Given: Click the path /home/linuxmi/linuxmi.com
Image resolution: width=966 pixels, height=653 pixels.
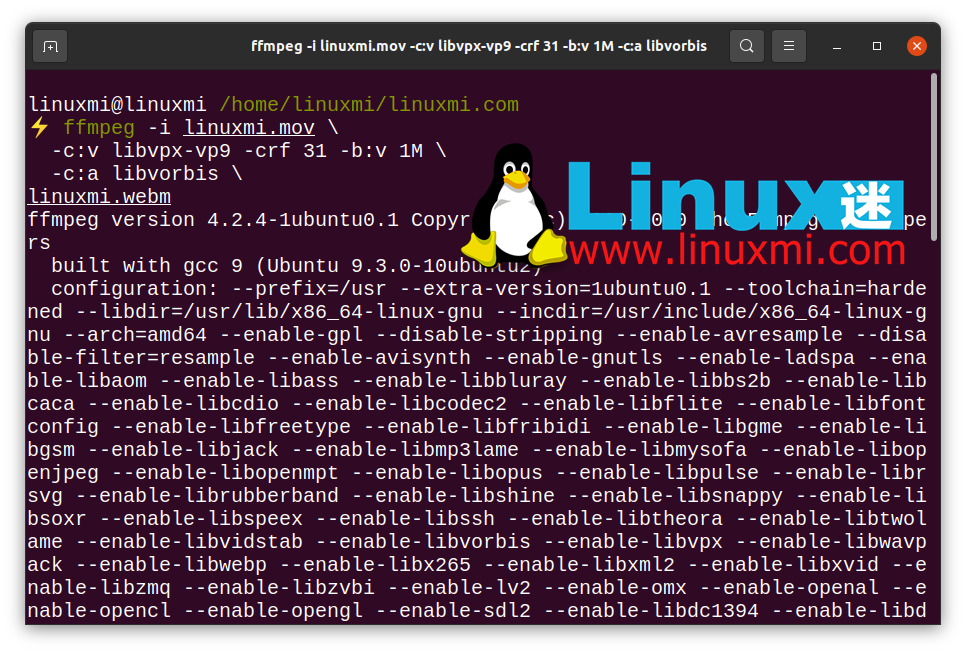Looking at the screenshot, I should [369, 105].
